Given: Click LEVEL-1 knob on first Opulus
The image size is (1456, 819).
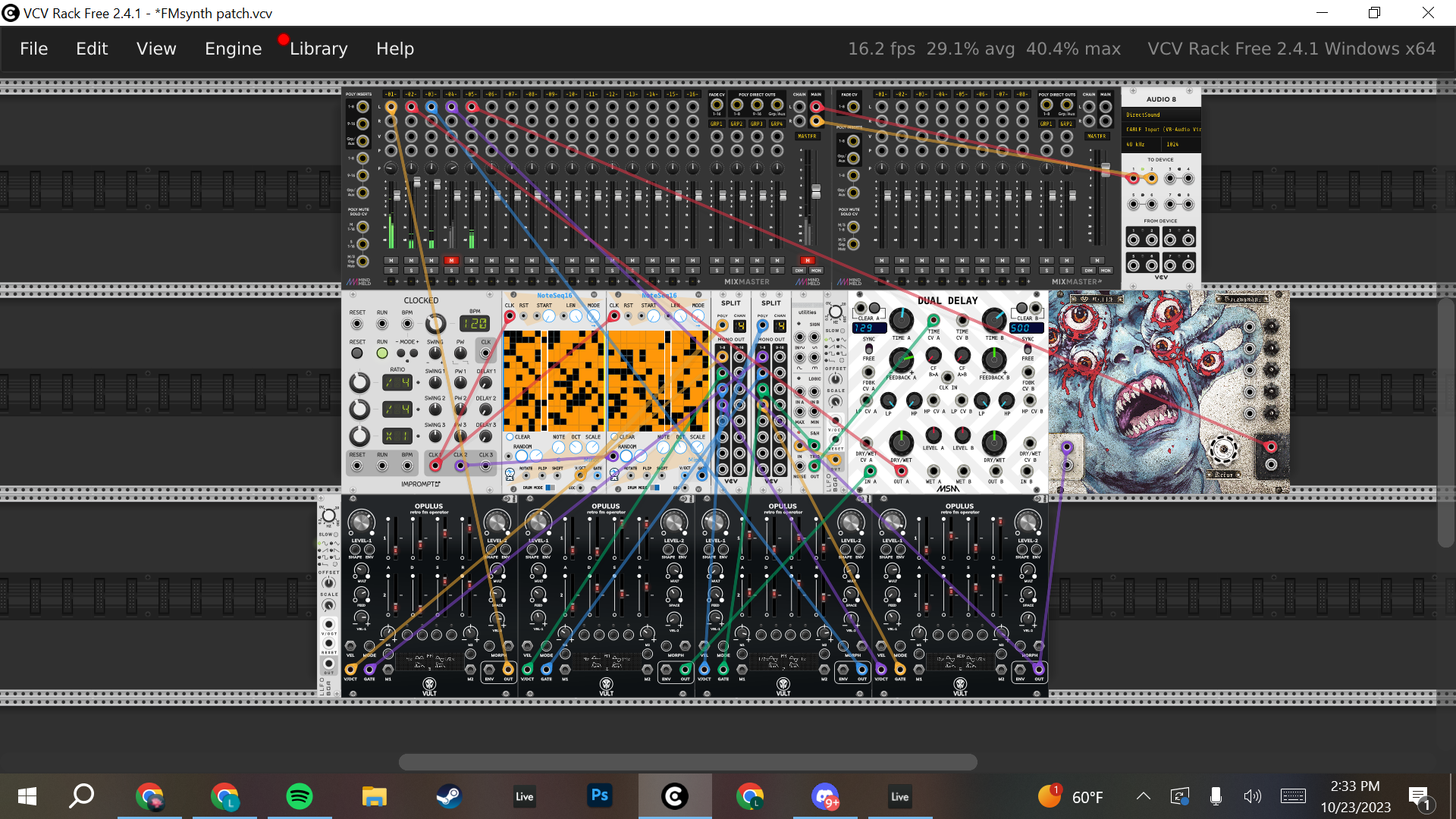Looking at the screenshot, I should [x=361, y=522].
